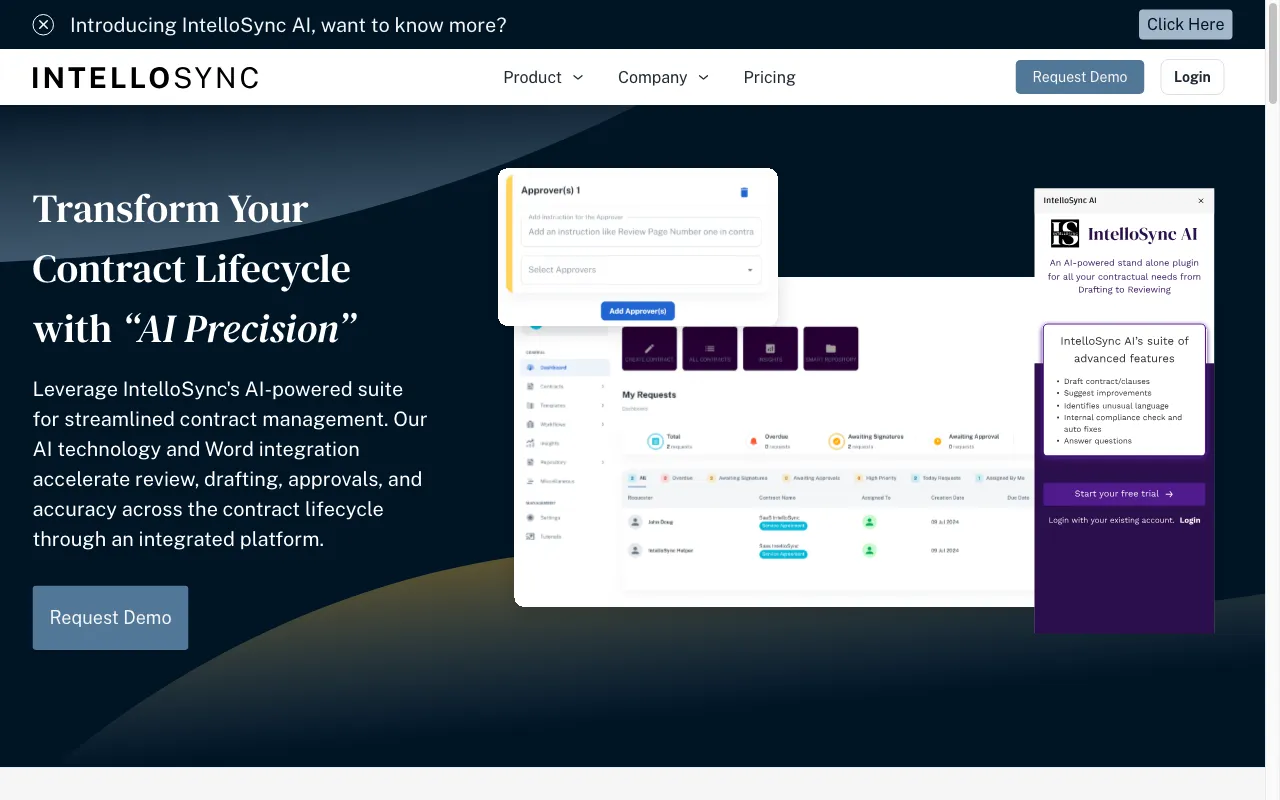Click the My Requests heading

649,395
